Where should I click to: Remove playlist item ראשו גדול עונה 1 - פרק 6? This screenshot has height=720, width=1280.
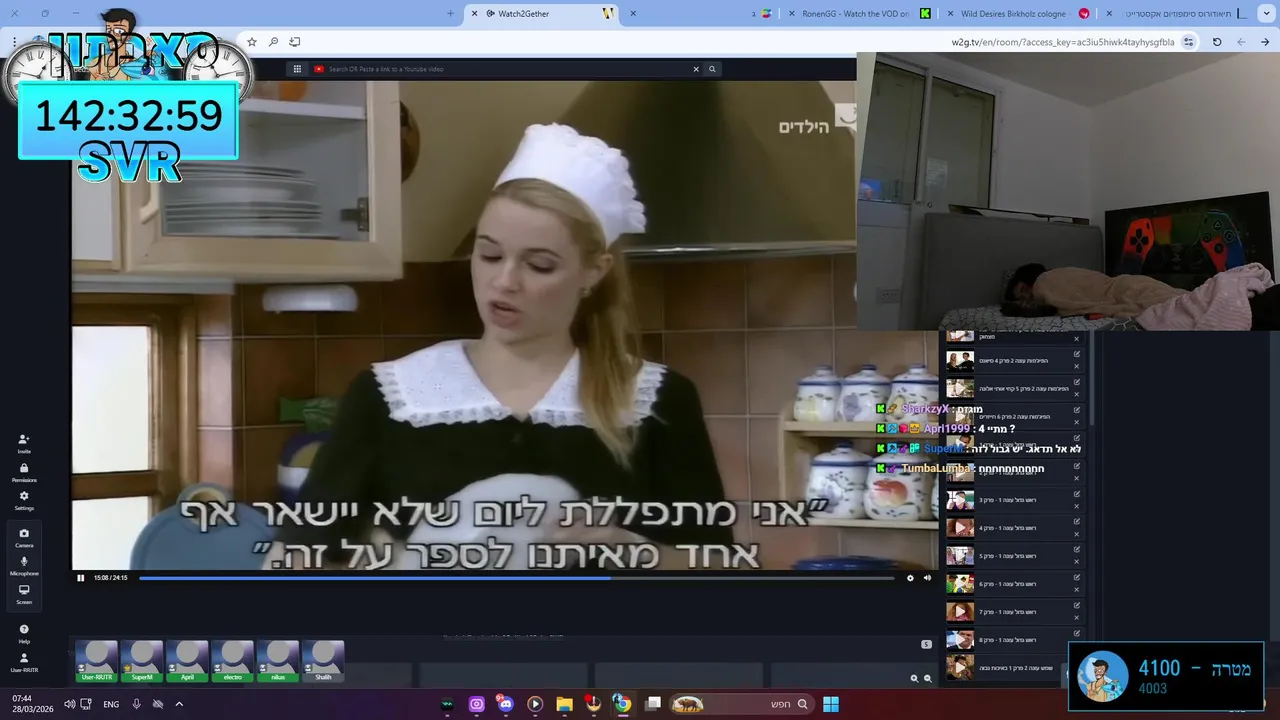pyautogui.click(x=1077, y=590)
